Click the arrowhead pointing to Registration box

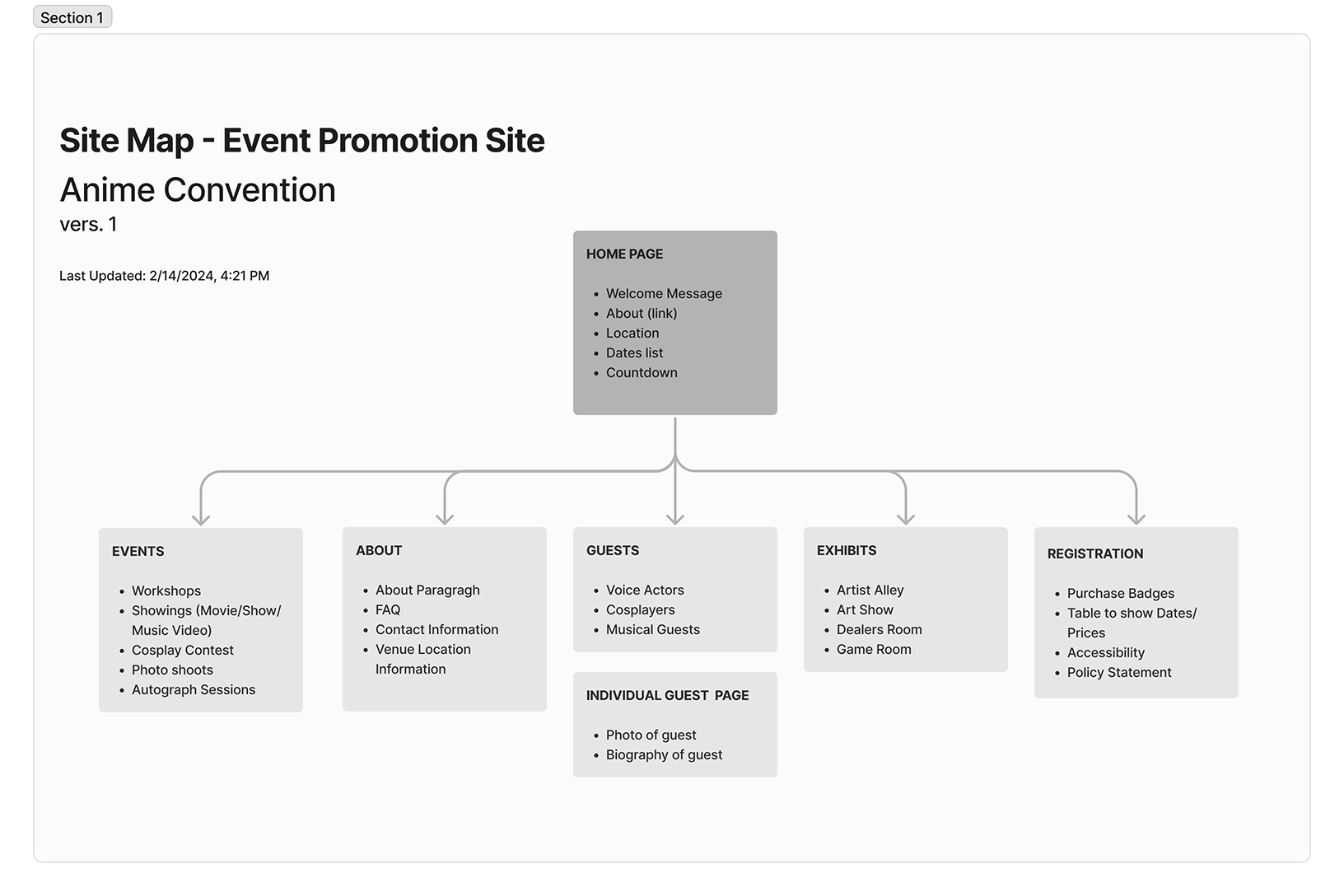tap(1136, 518)
